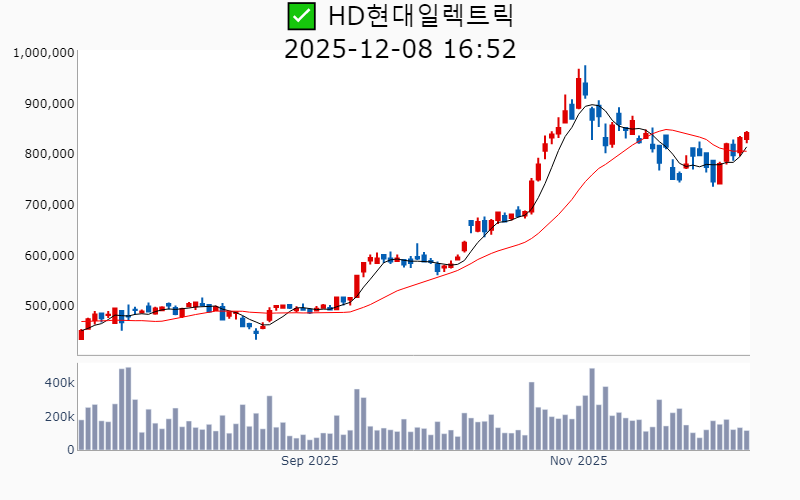This screenshot has height=500, width=800.
Task: Select the last red candlestick on the right
Action: pos(746,137)
